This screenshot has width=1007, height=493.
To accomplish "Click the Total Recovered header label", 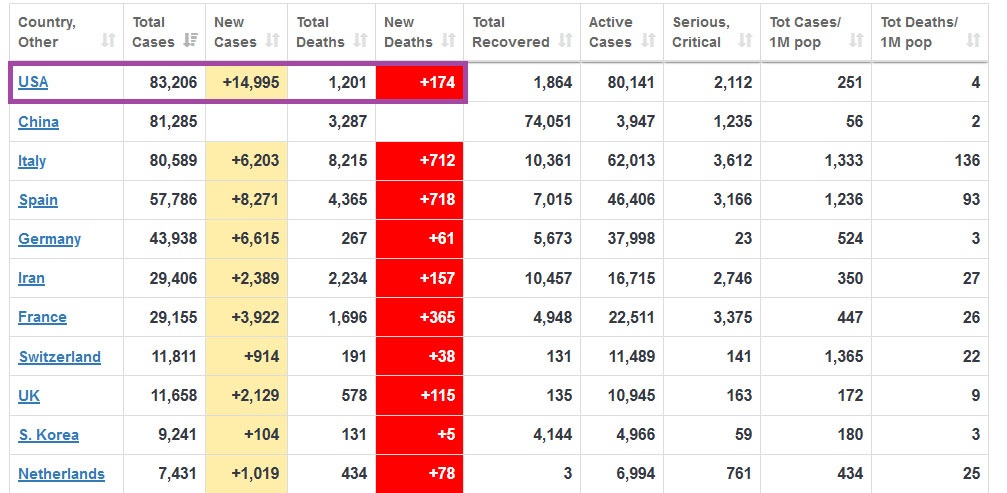I will coord(511,32).
